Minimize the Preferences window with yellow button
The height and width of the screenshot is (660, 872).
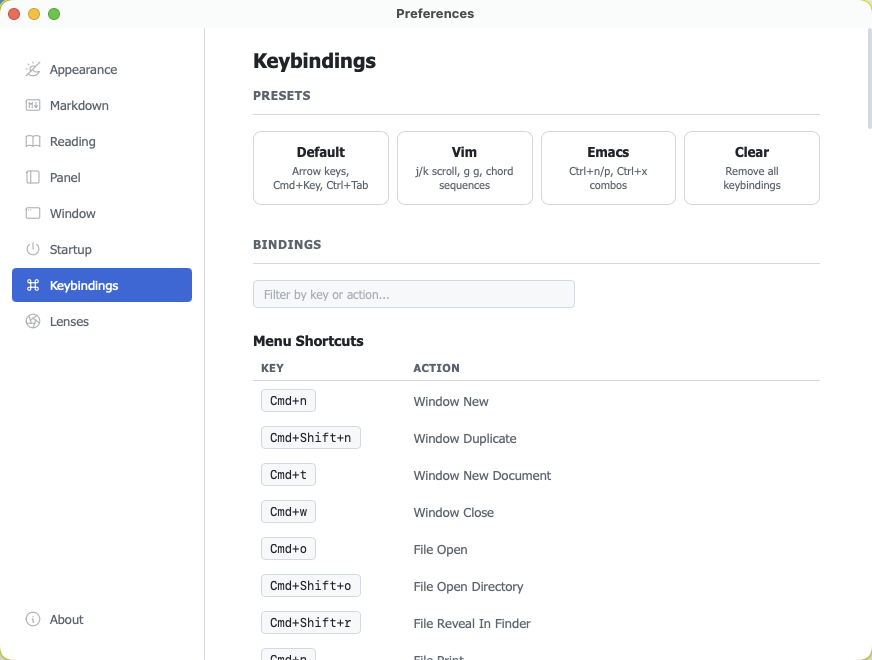34,14
